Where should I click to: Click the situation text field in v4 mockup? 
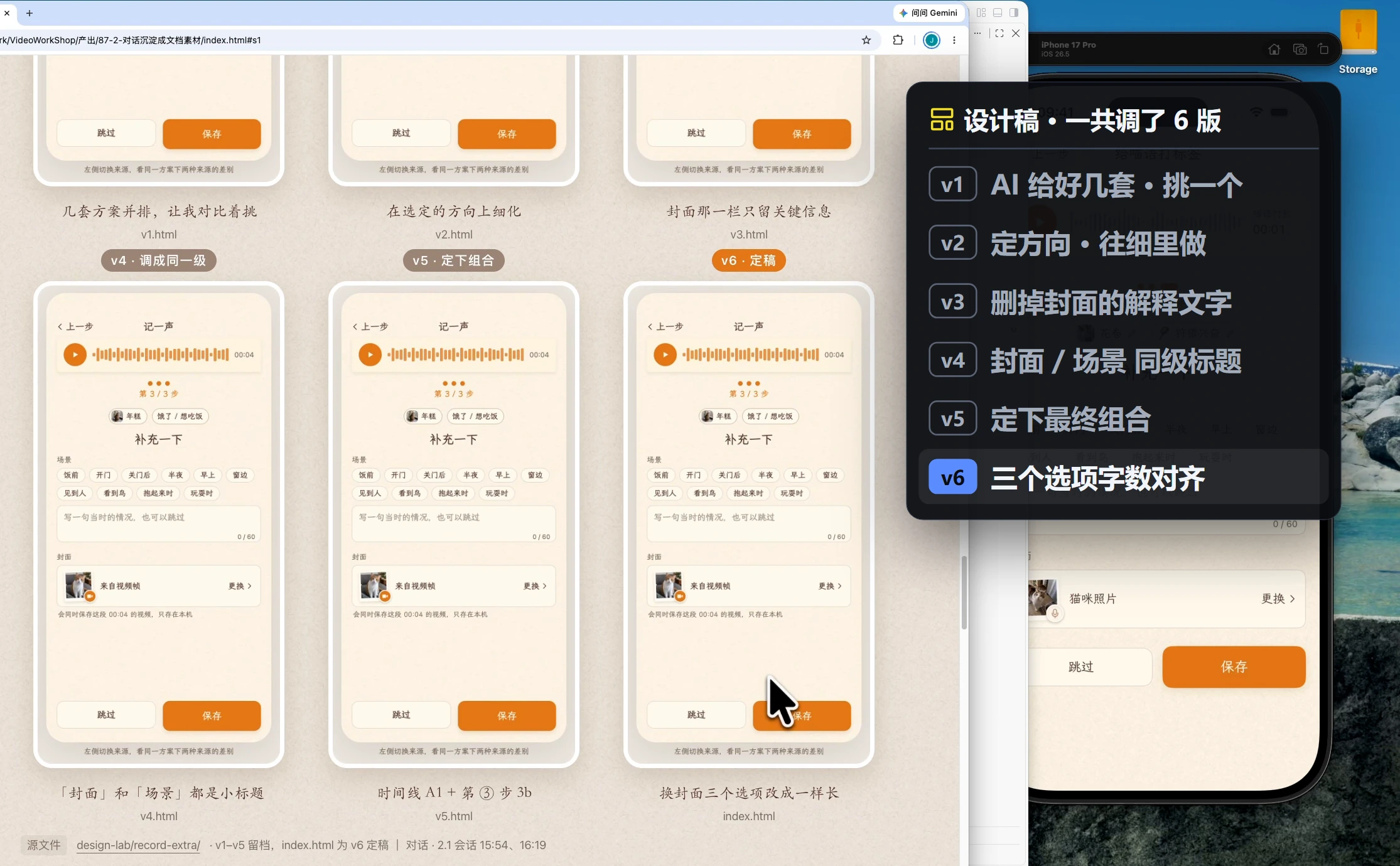click(x=159, y=524)
